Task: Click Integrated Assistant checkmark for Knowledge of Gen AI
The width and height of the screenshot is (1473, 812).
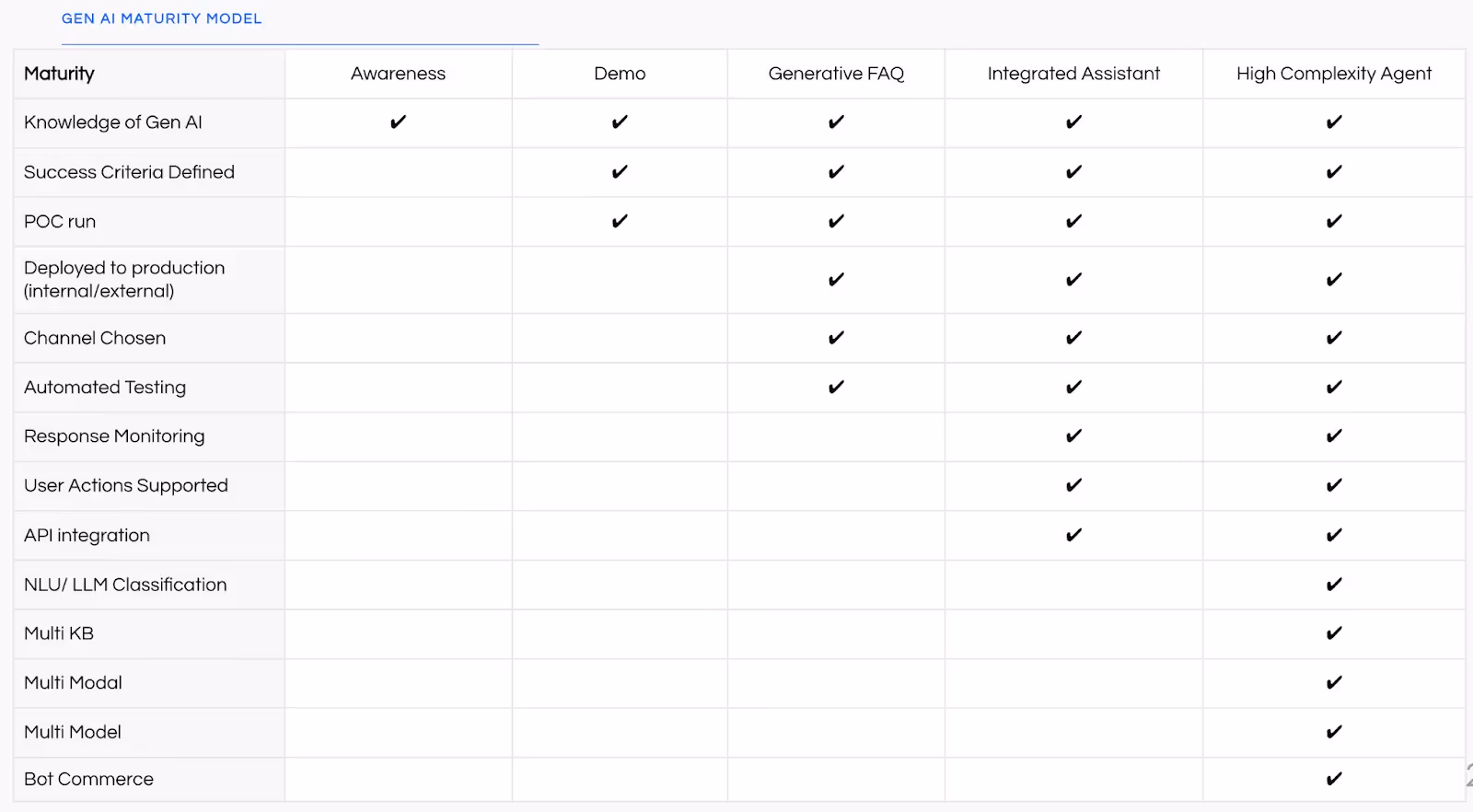Action: pyautogui.click(x=1073, y=122)
